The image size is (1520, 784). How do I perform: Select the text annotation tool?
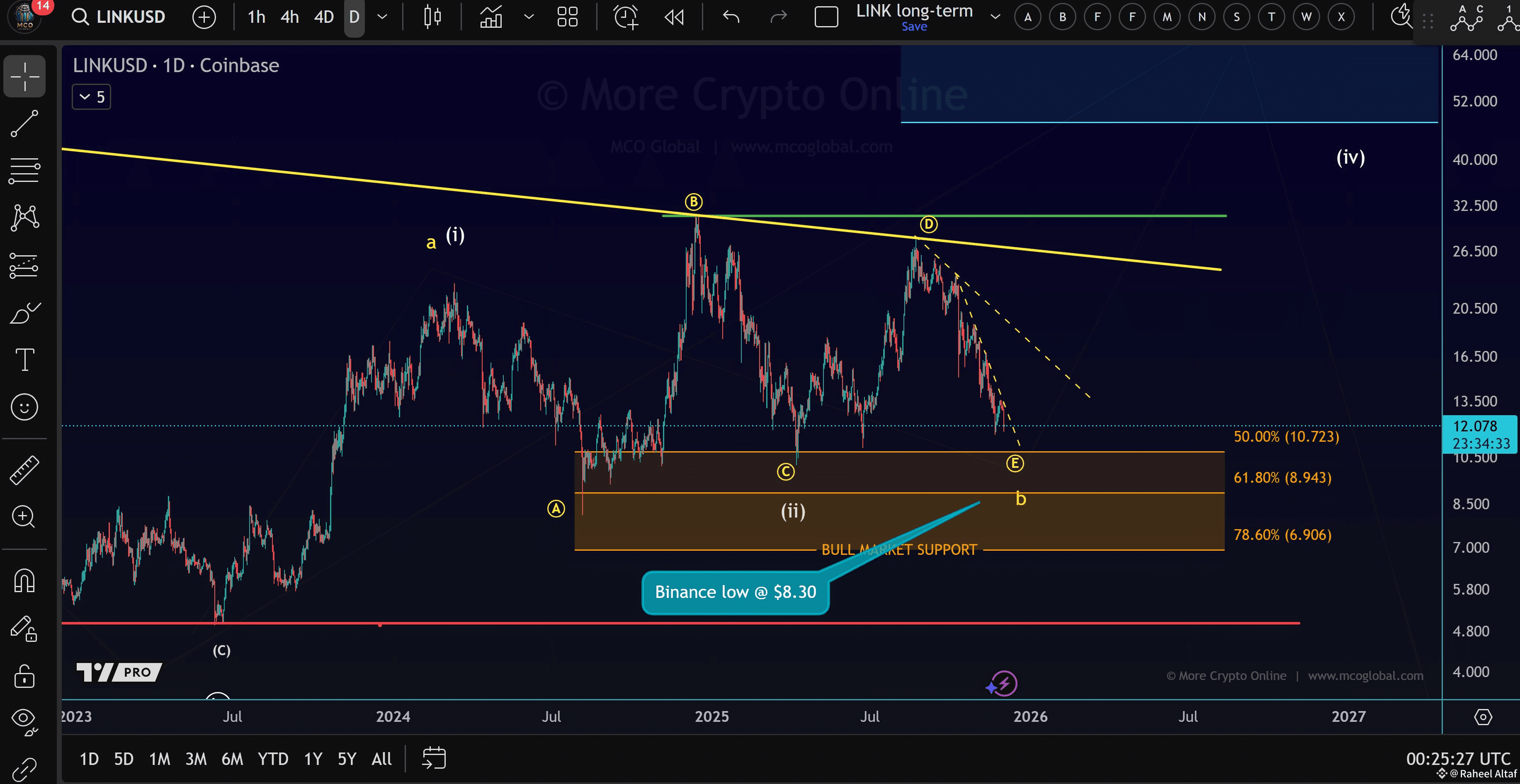point(24,359)
